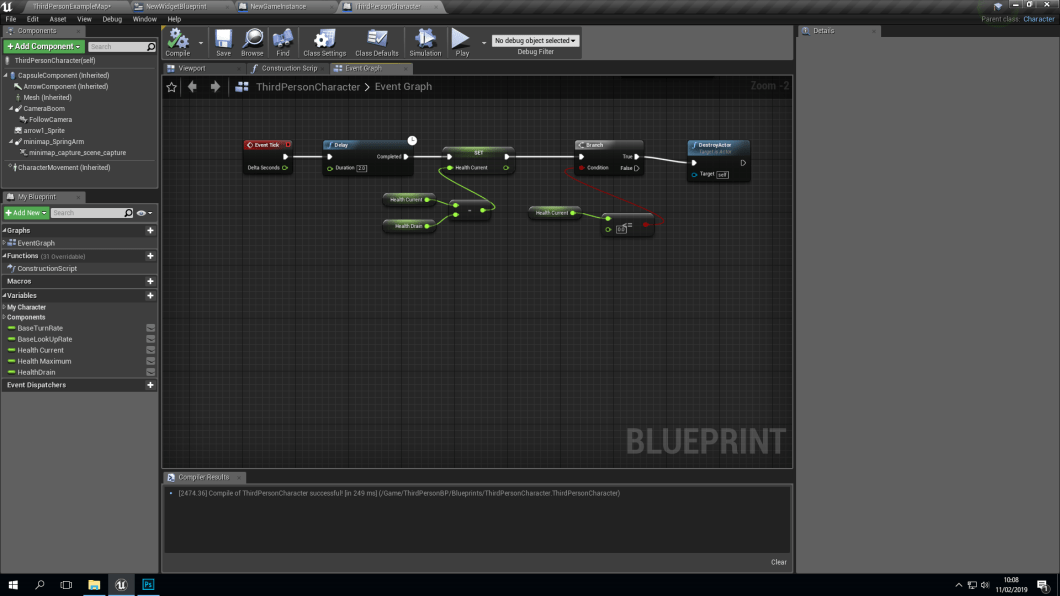Favorite this graph with star icon

(172, 86)
